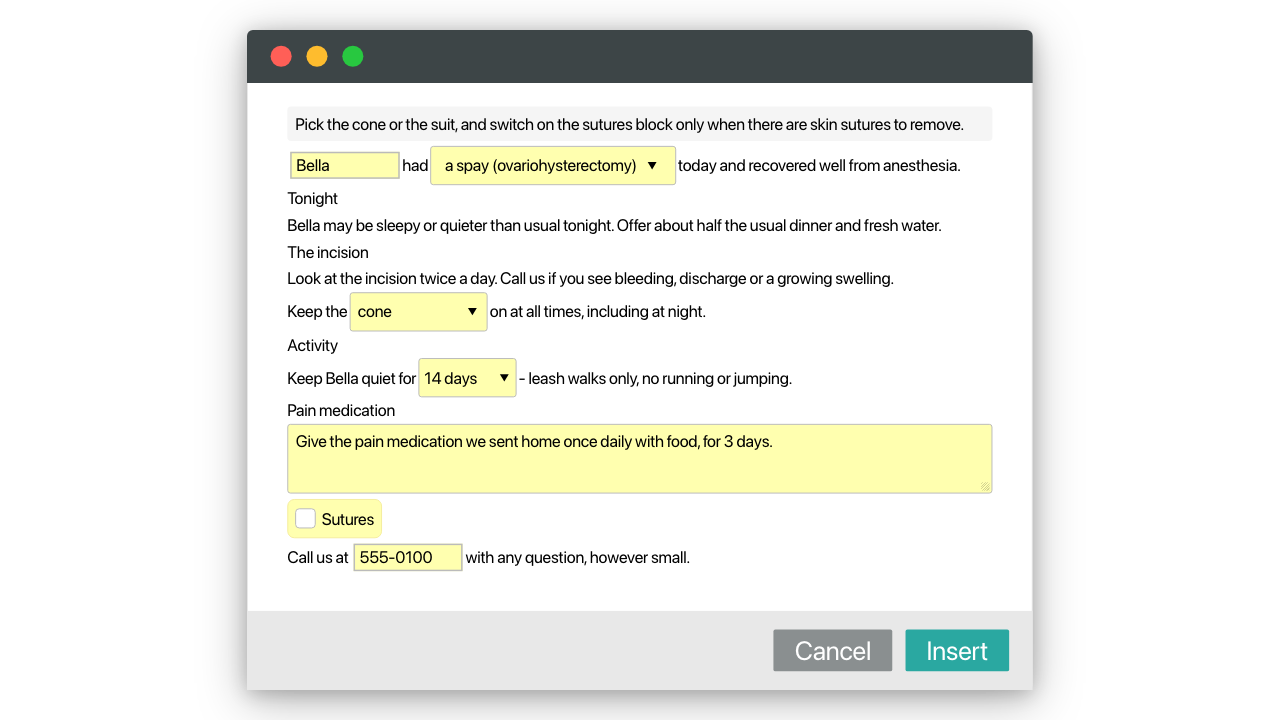Open the procedure dropdown showing spay

(553, 165)
